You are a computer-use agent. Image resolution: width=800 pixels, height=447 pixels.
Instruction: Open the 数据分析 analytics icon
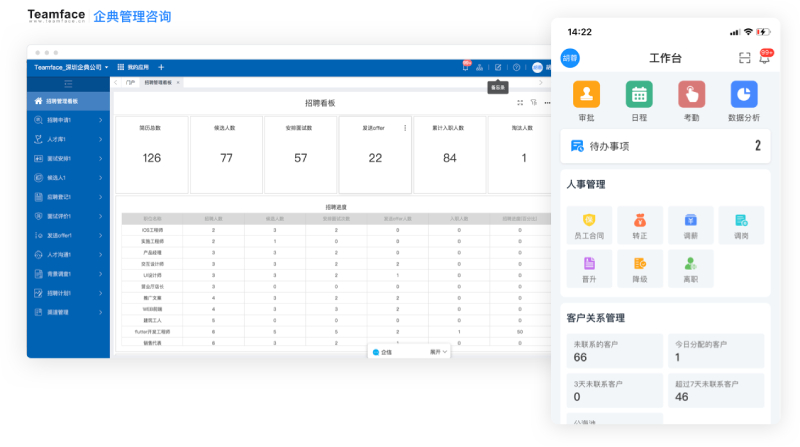pyautogui.click(x=744, y=95)
